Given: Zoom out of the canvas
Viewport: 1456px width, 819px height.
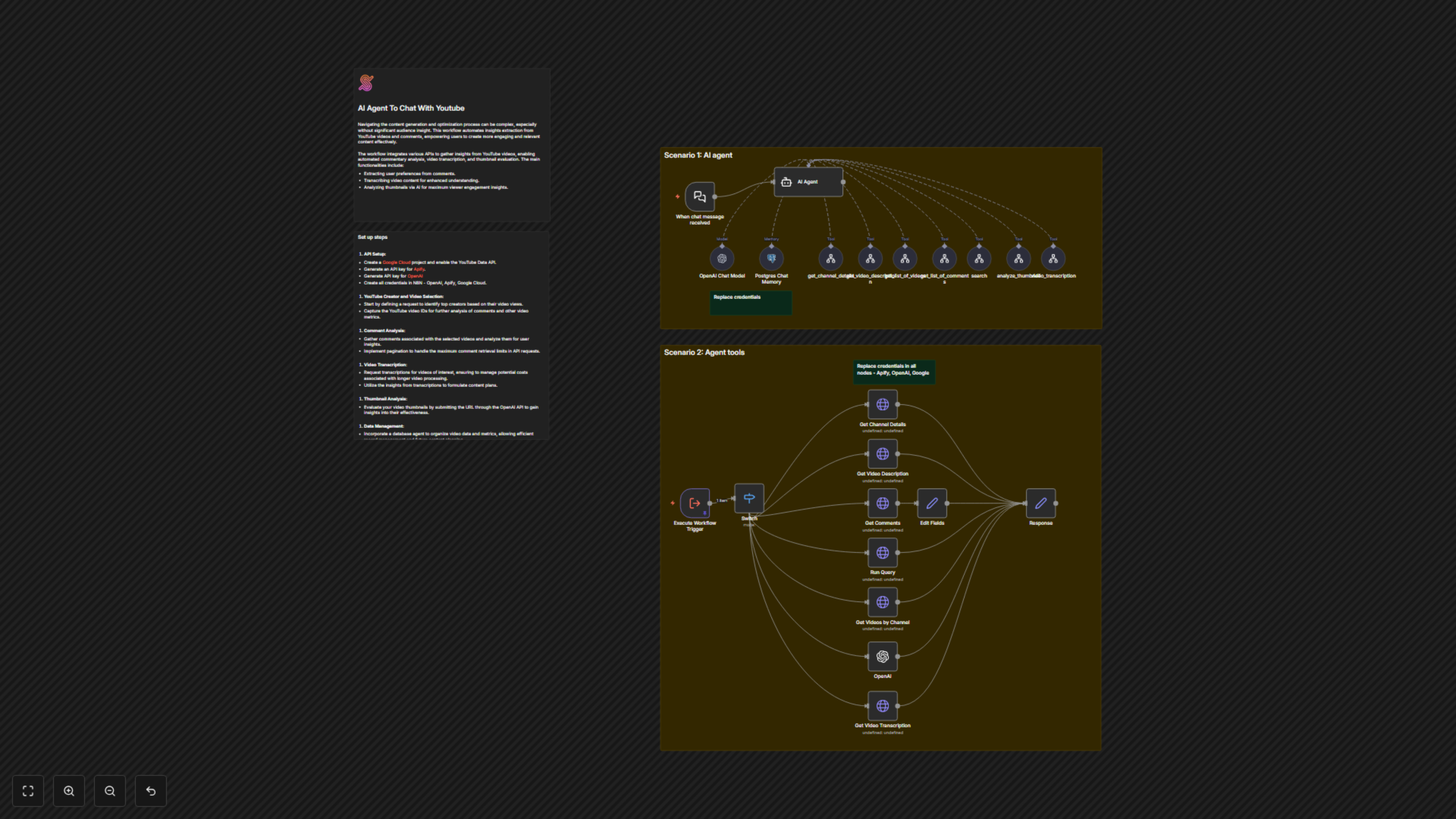Looking at the screenshot, I should (110, 791).
